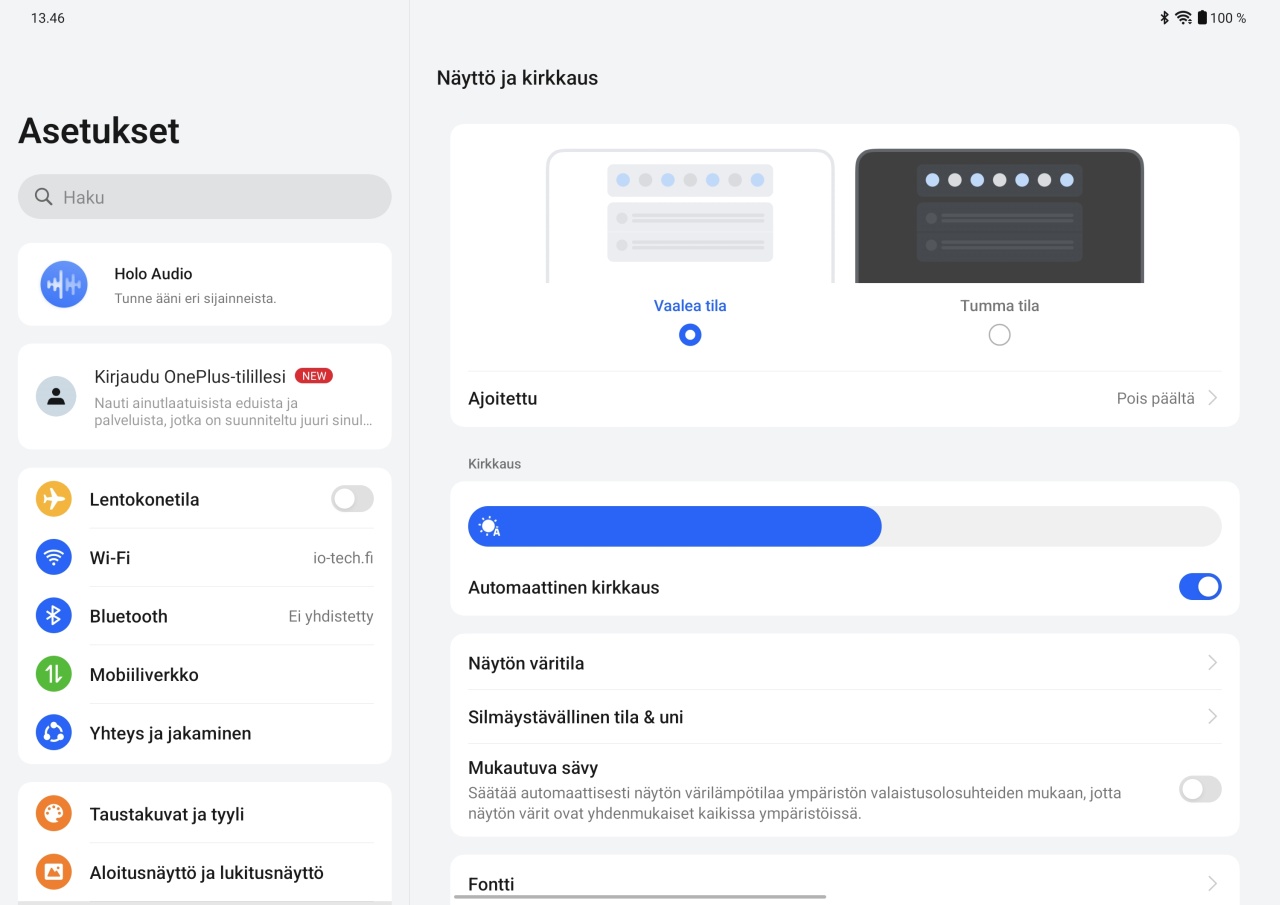Open Wi-Fi settings row
The height and width of the screenshot is (905, 1280).
[205, 557]
